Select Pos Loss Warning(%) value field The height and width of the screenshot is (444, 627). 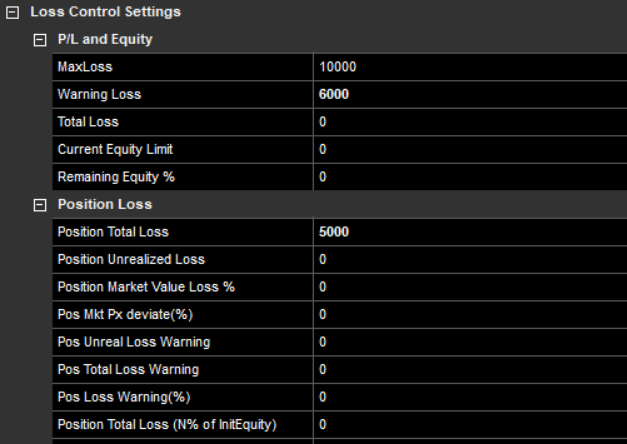468,397
